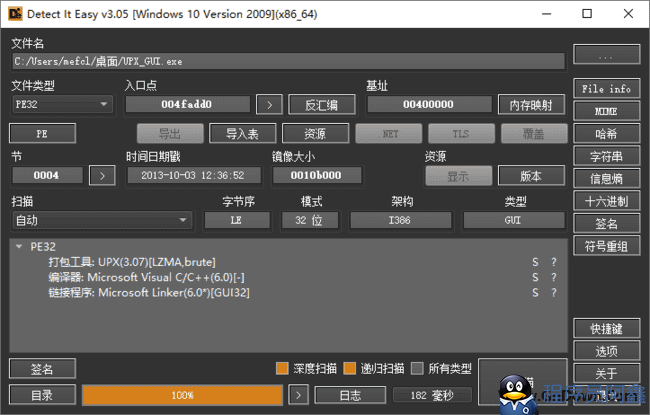Screen dimensions: 650x415
Task: Click the I386 architecture field
Action: point(400,220)
